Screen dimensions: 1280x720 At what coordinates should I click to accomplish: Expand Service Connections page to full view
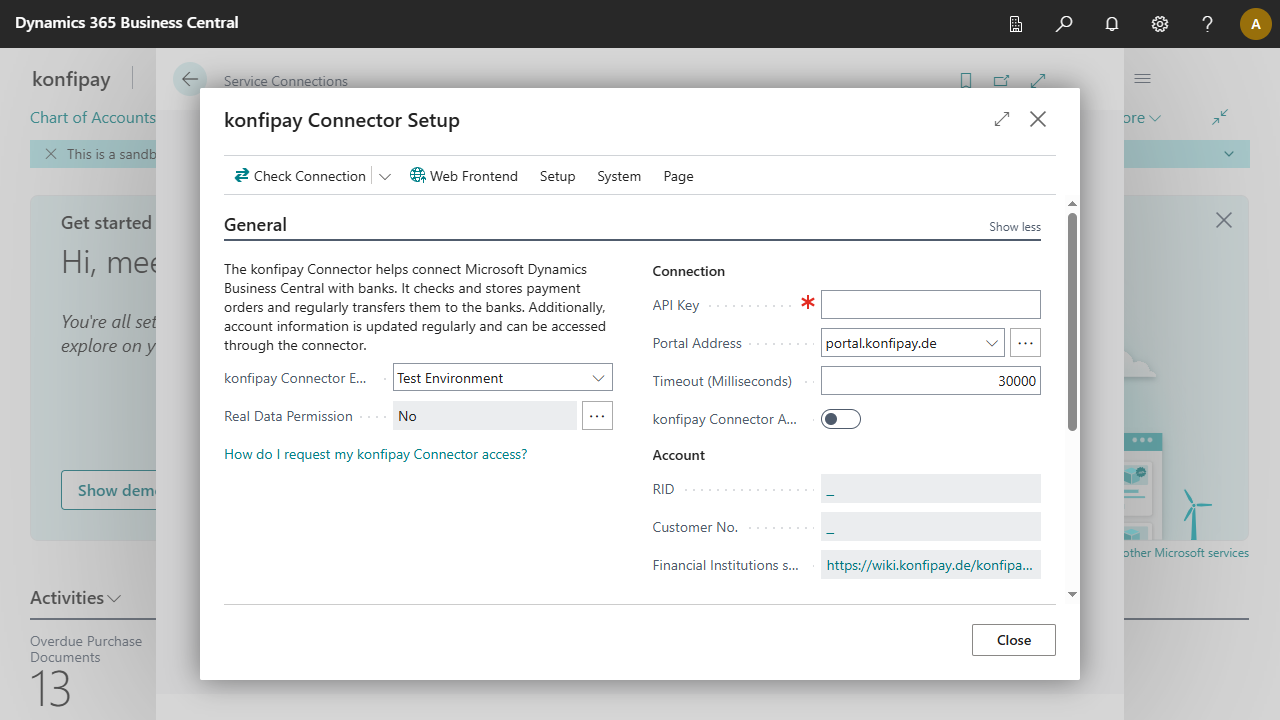pyautogui.click(x=1038, y=81)
